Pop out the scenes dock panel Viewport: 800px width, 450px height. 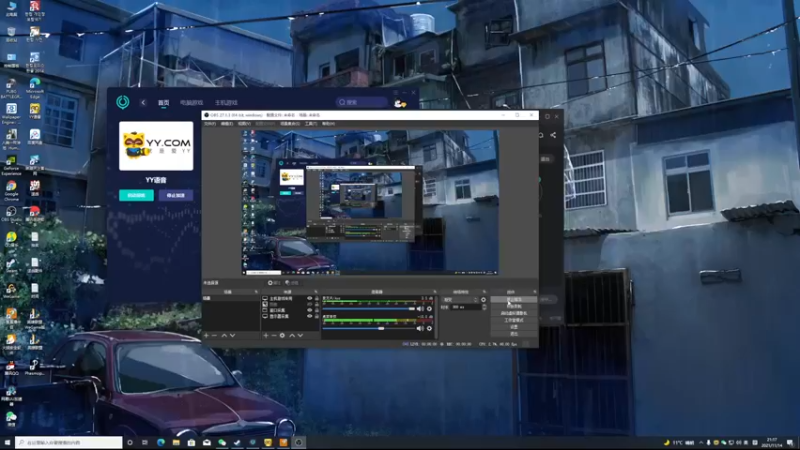pos(256,292)
